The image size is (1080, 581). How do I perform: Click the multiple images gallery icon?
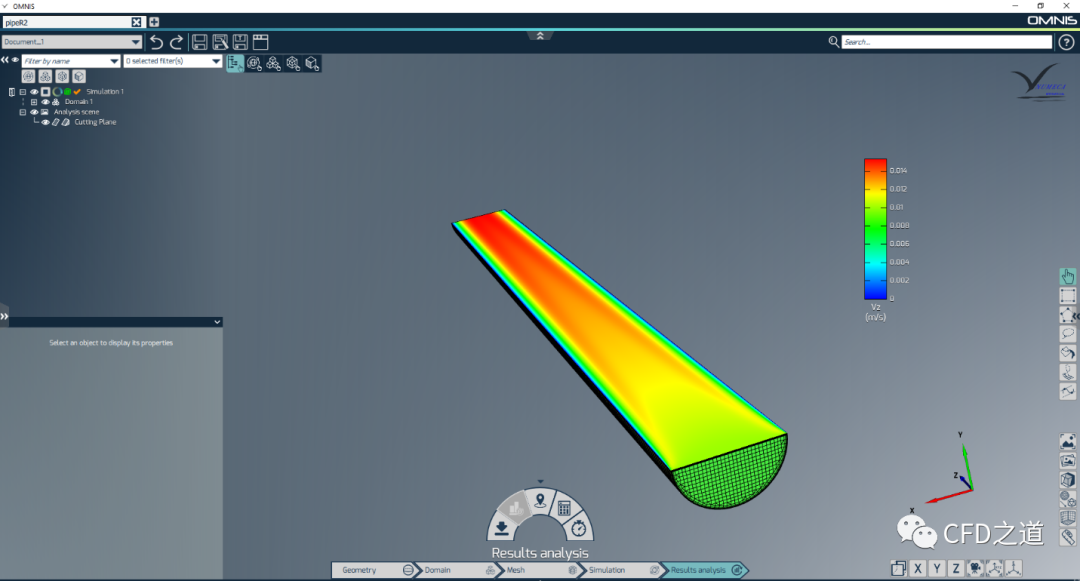click(1068, 461)
